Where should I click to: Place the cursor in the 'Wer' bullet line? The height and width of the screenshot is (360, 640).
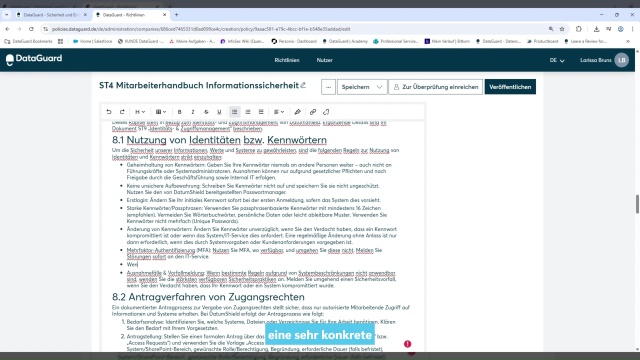132,264
